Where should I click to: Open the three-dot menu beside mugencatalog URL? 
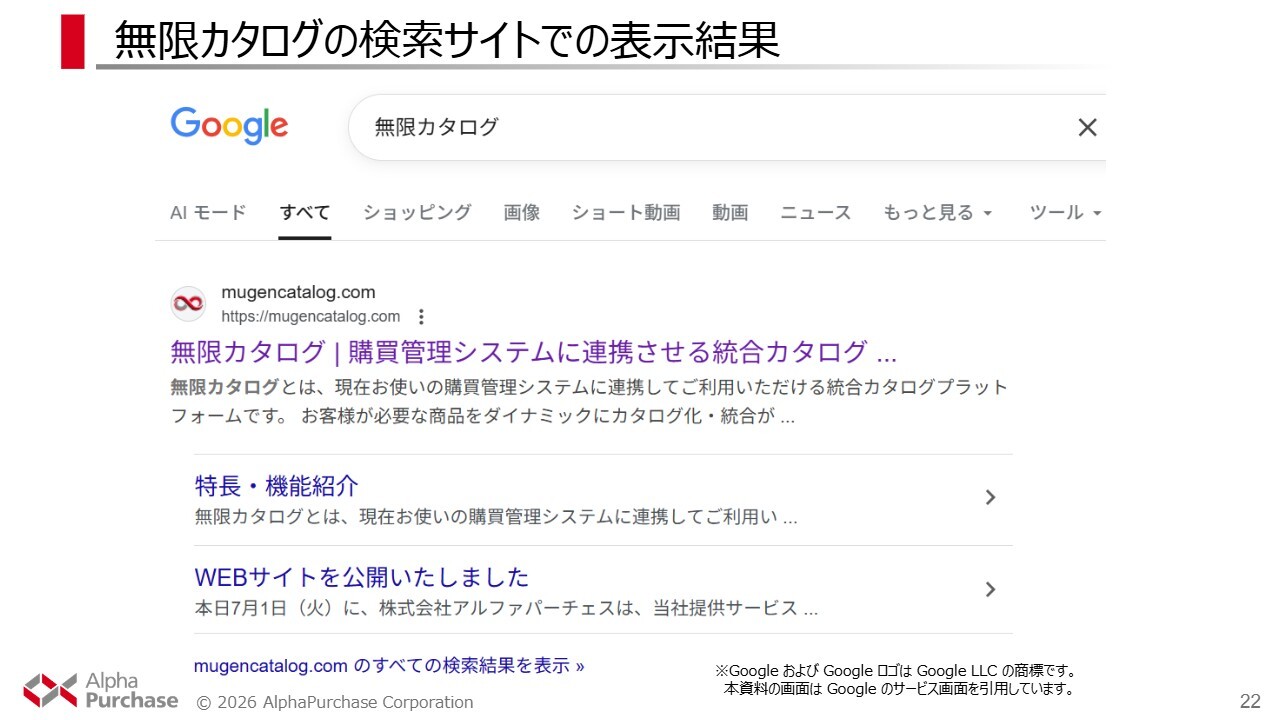pyautogui.click(x=421, y=317)
